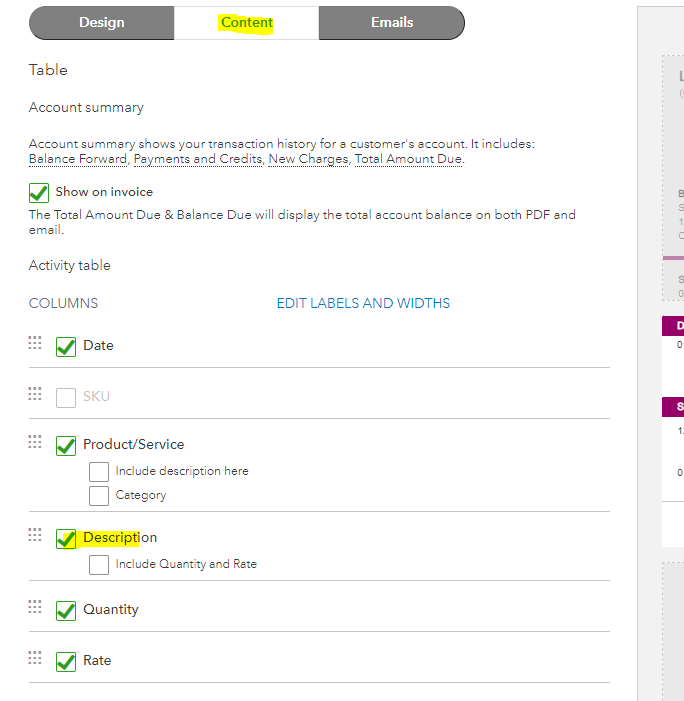Check Include description here option
The width and height of the screenshot is (684, 701).
click(x=99, y=472)
